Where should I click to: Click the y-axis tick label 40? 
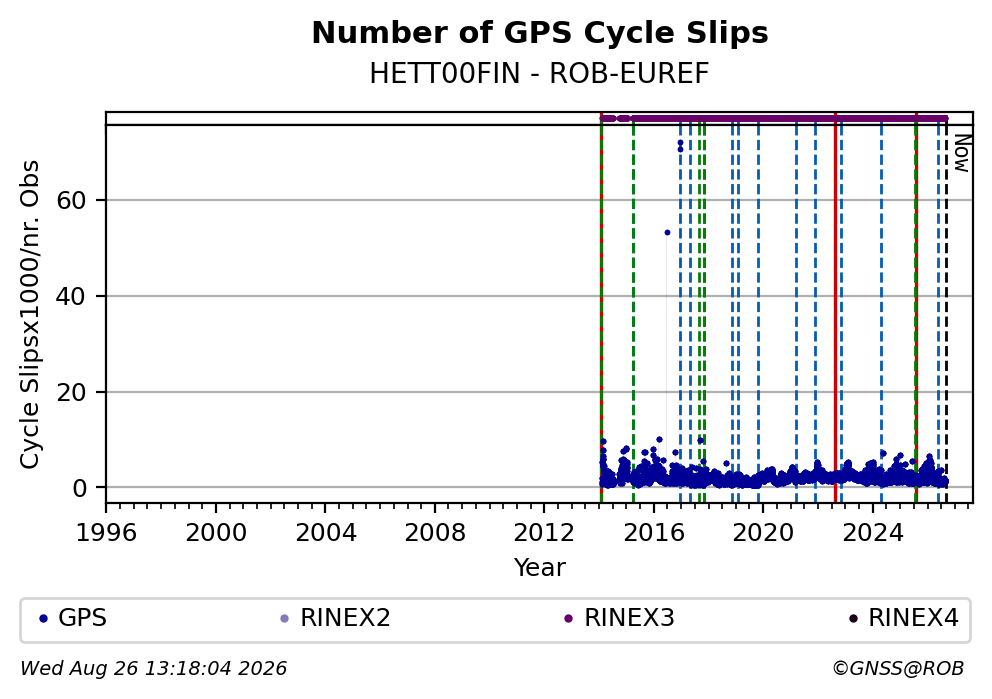[71, 296]
